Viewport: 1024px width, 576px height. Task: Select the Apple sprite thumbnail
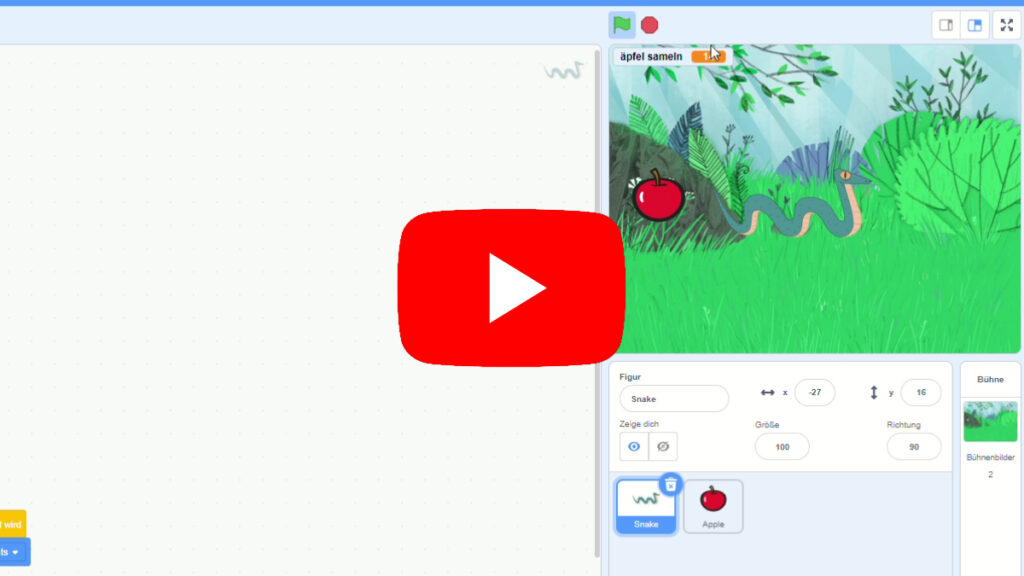(713, 506)
